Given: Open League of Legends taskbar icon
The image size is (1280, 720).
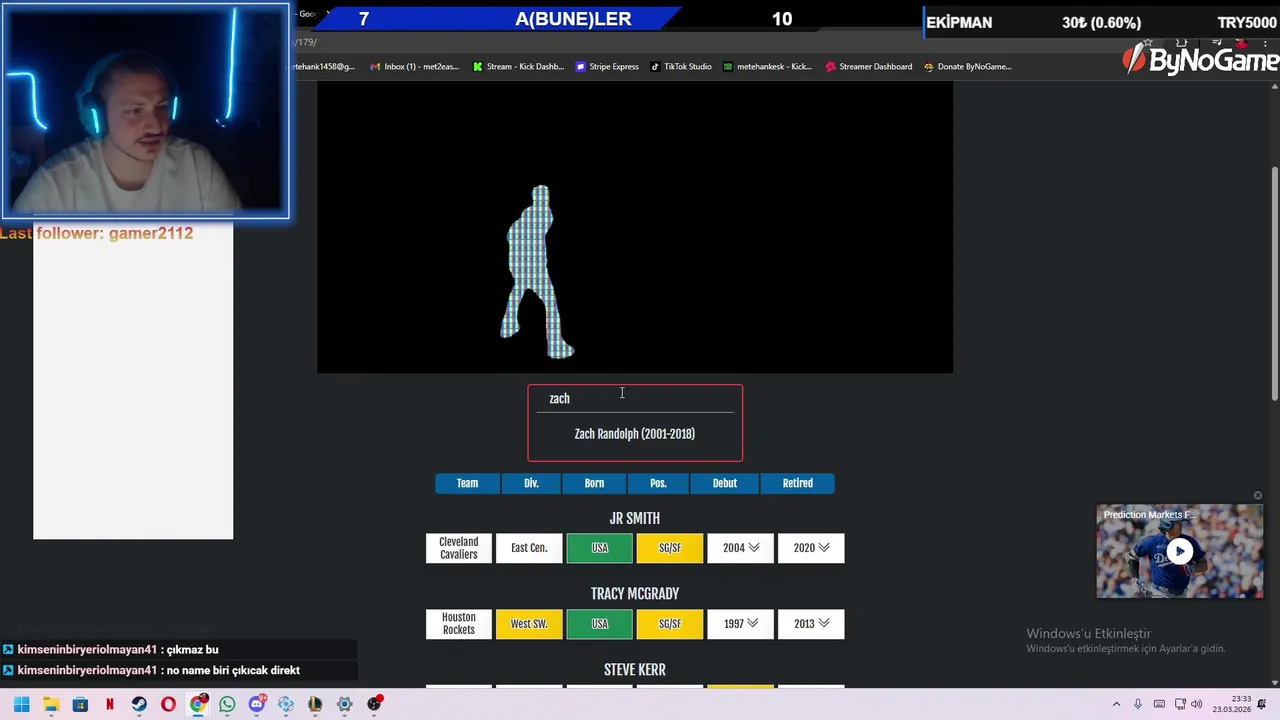Looking at the screenshot, I should pos(315,704).
